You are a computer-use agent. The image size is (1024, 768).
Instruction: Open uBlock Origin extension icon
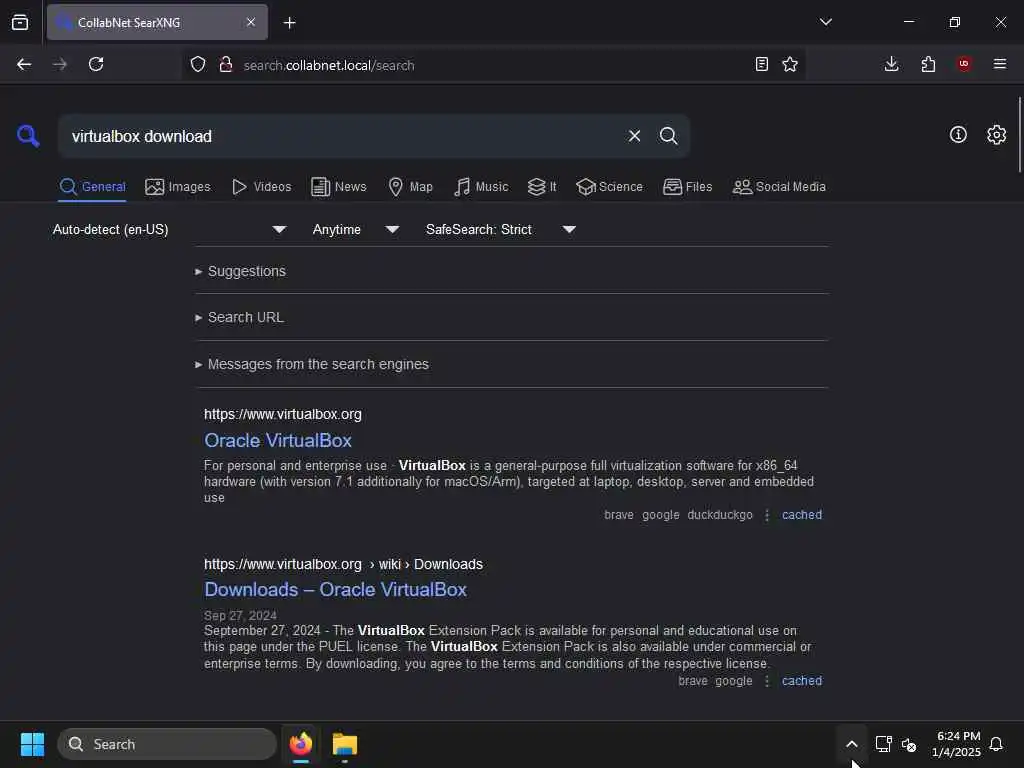pos(964,63)
